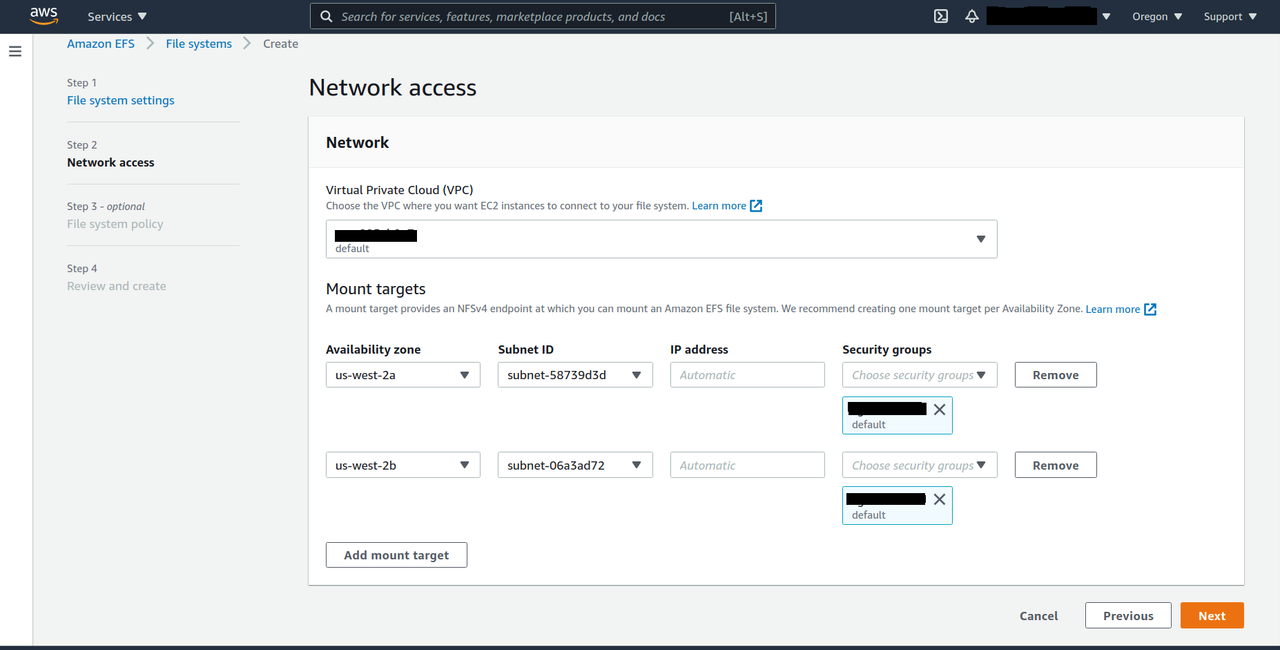Open security groups chooser for us-west-2b row
The image size is (1280, 650).
[x=920, y=465]
